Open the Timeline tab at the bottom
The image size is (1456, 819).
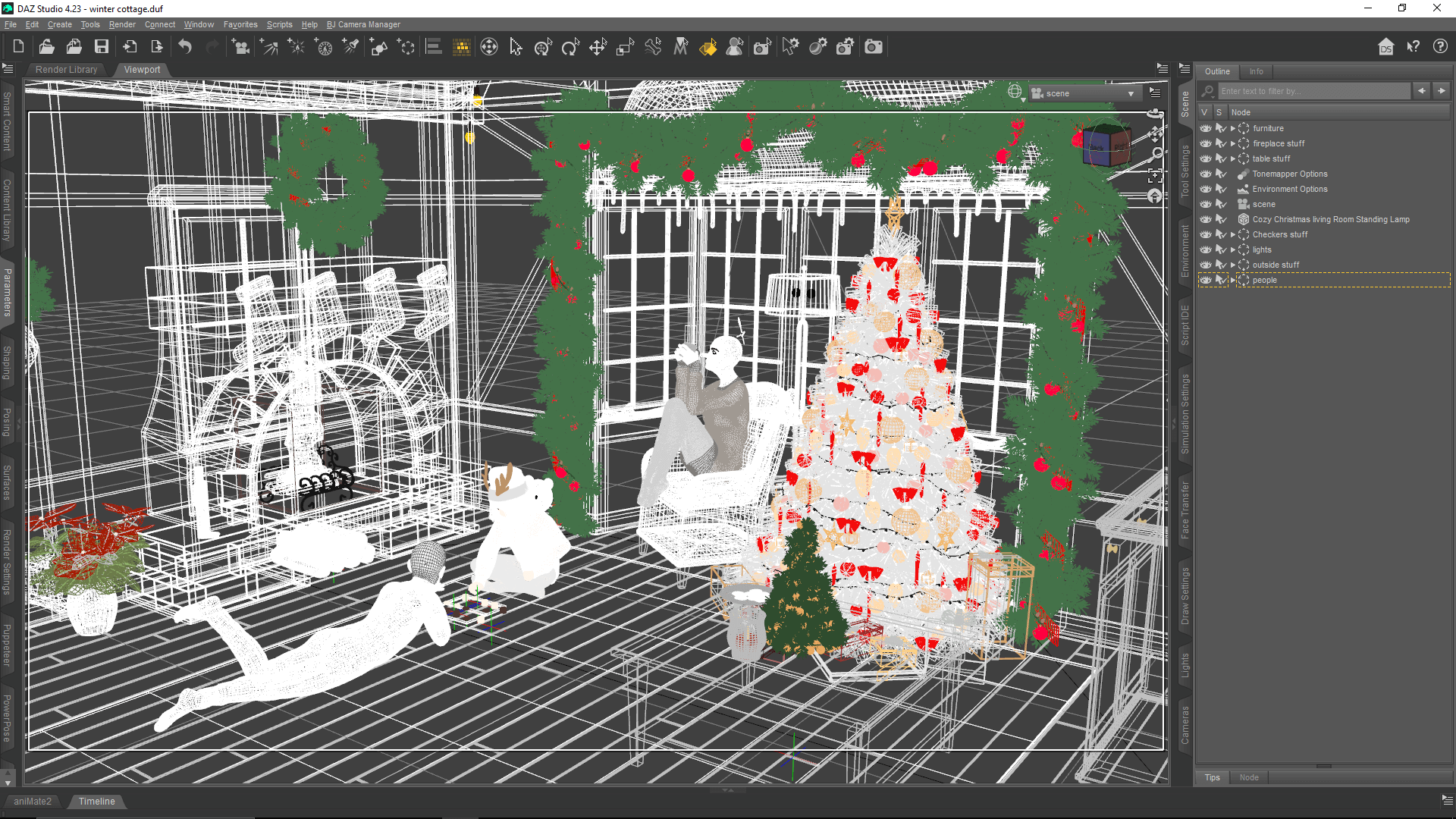coord(97,802)
